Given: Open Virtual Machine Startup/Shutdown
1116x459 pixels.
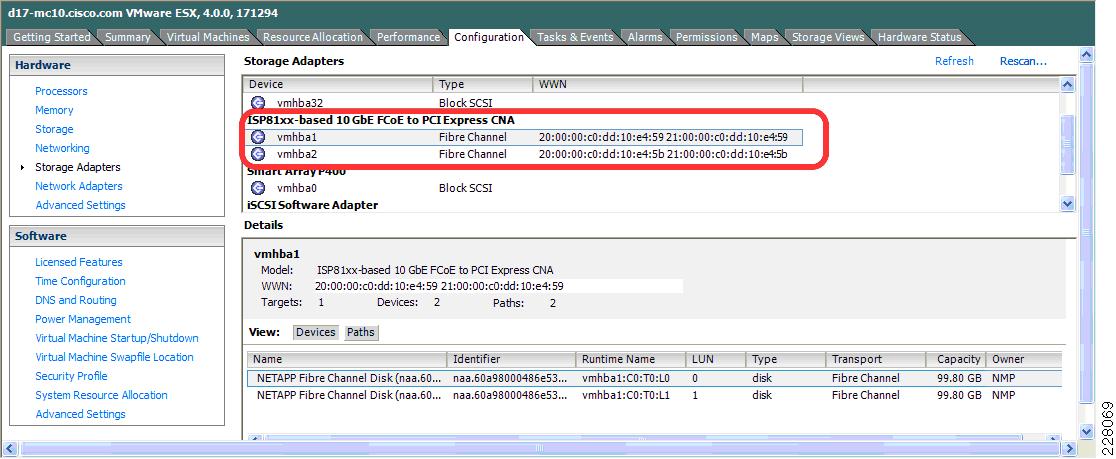Looking at the screenshot, I should click(117, 338).
